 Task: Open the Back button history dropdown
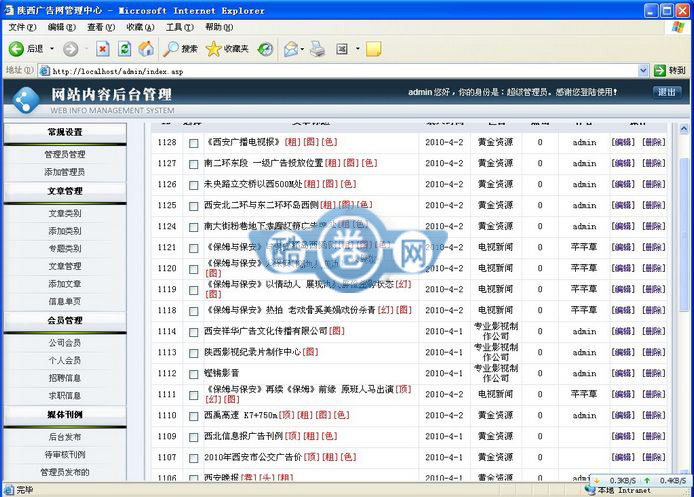pos(52,49)
